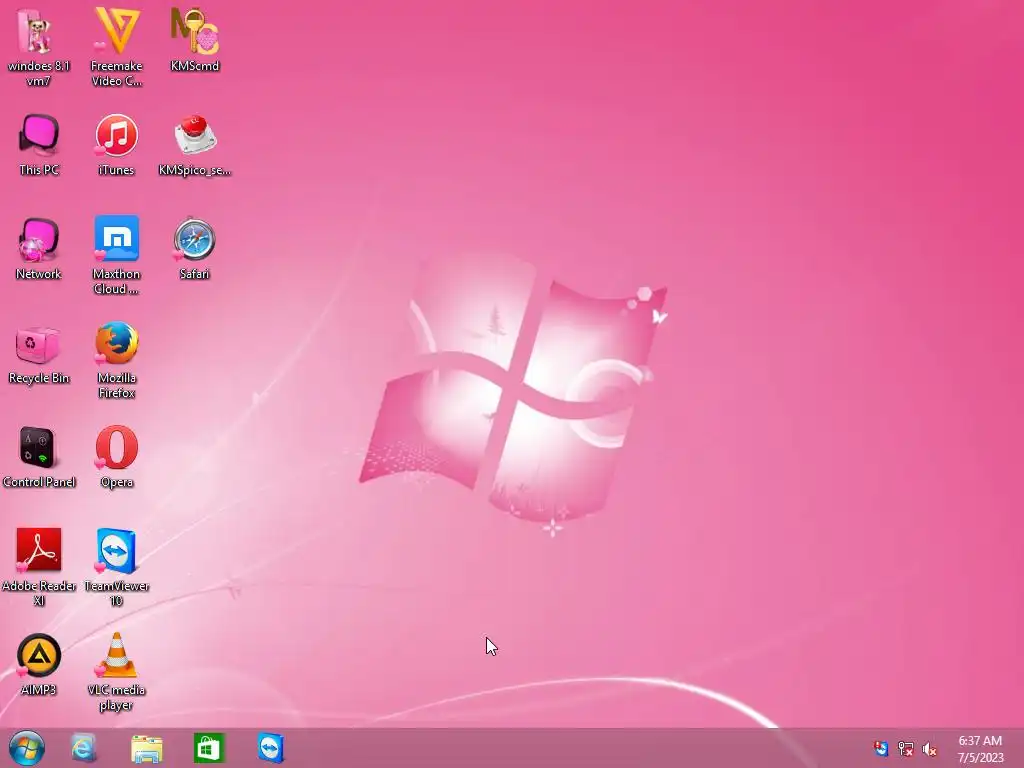Open File Explorer from the taskbar

[147, 748]
